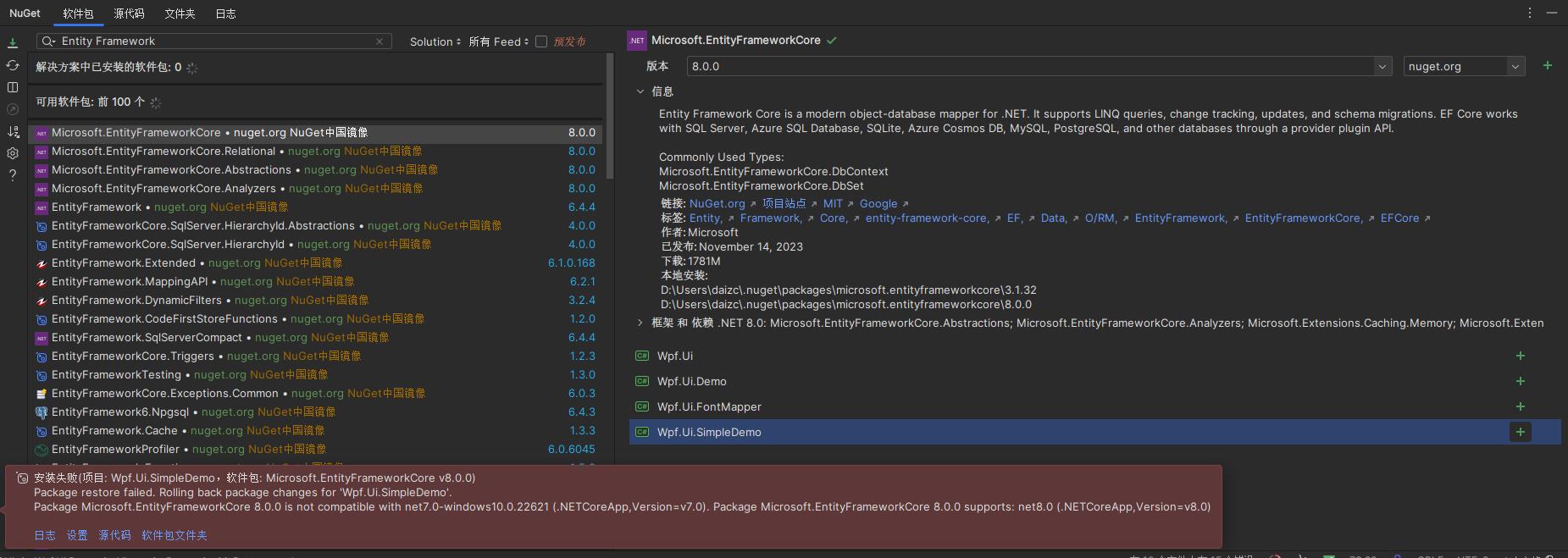This screenshot has width=1568, height=558.
Task: Click 源代码 link in error notification
Action: (114, 535)
